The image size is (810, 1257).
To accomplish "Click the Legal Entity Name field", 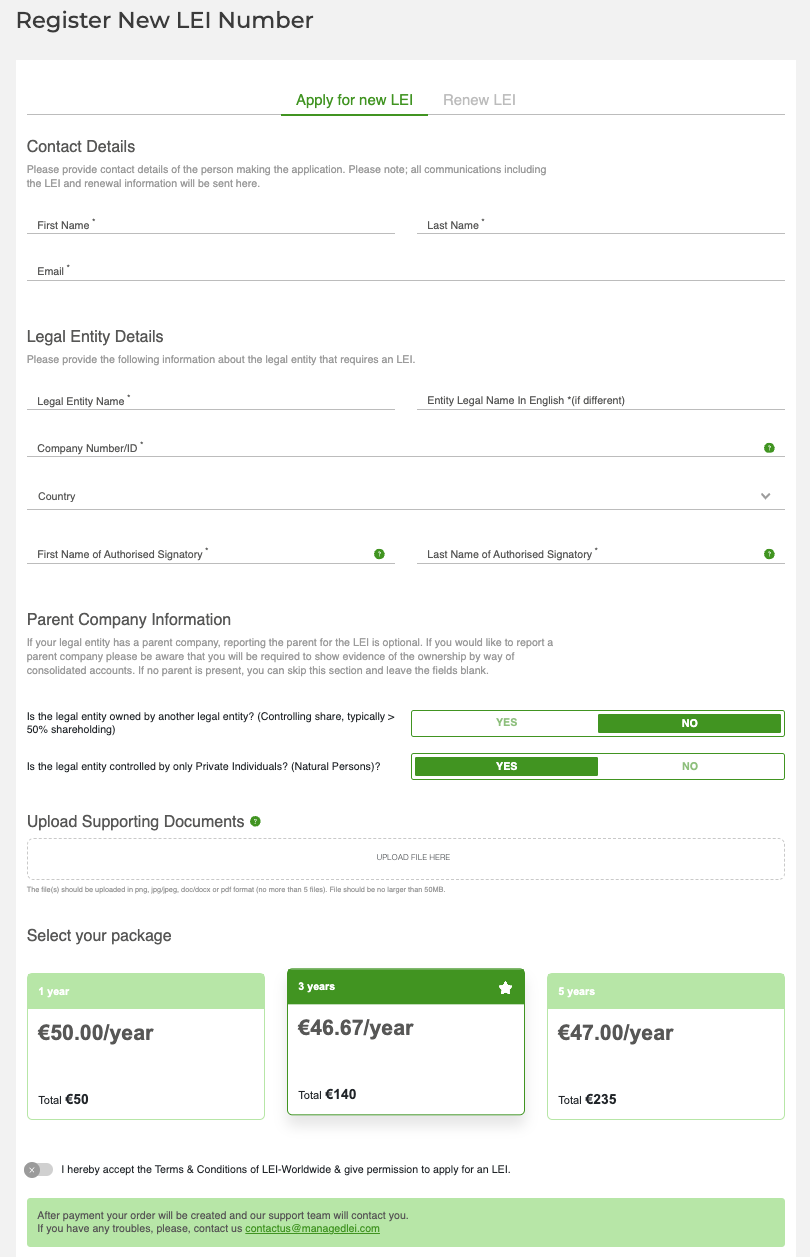I will (x=211, y=401).
